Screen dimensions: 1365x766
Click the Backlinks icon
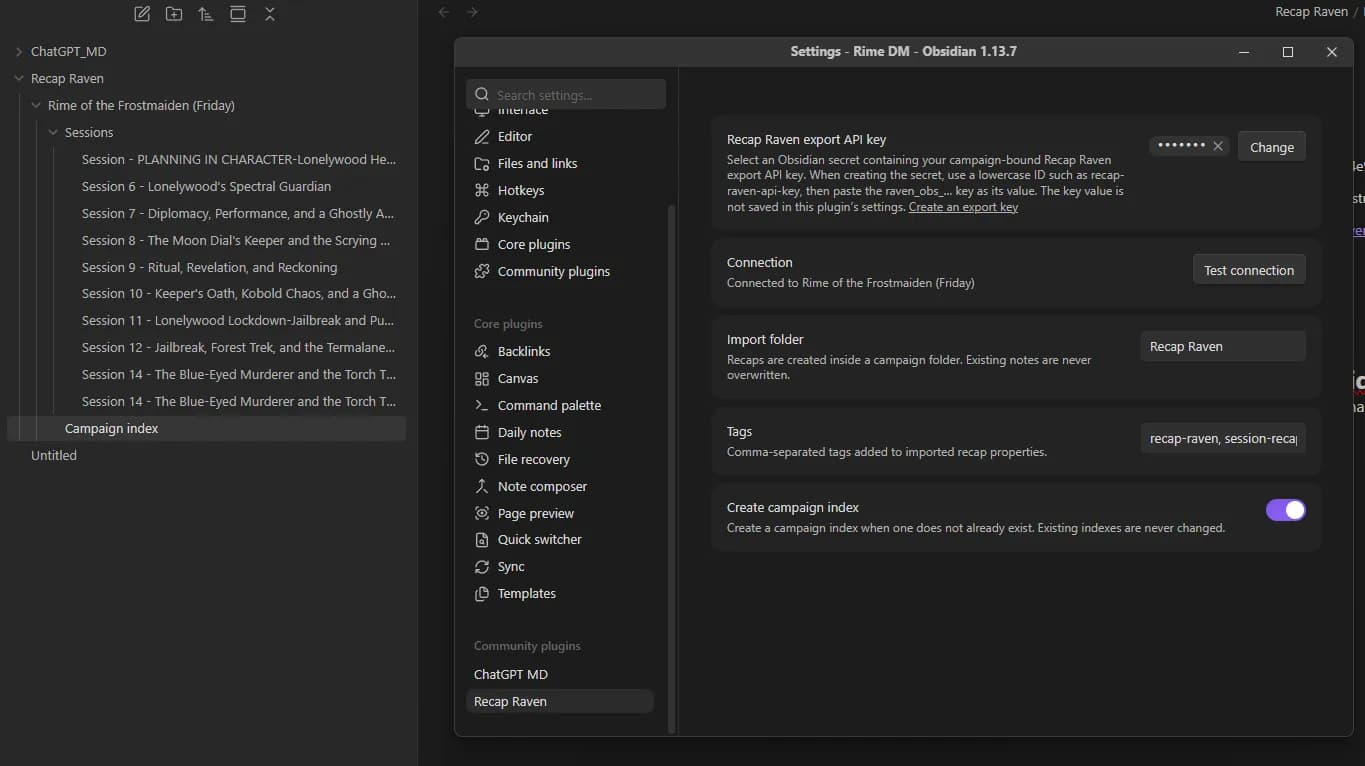pos(482,352)
